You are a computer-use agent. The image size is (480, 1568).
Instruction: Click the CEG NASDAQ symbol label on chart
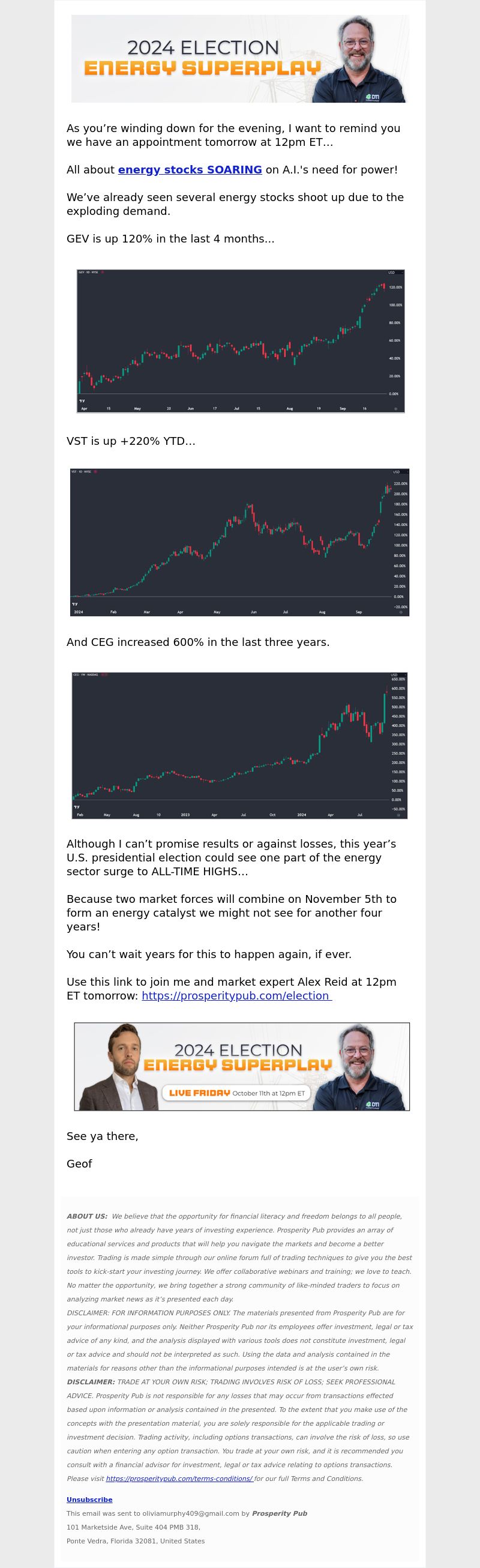(x=85, y=674)
